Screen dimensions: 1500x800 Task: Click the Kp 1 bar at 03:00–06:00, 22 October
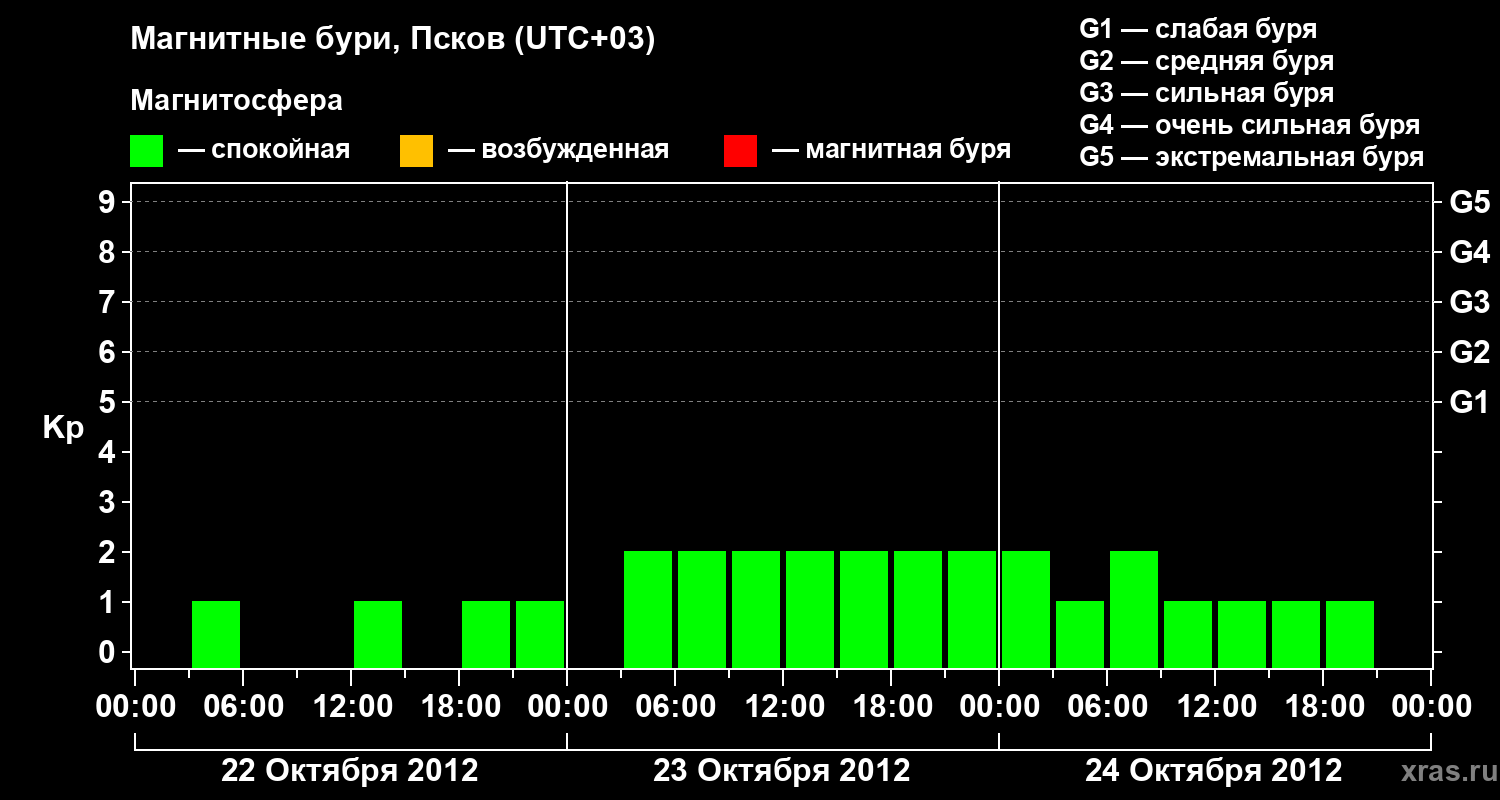[x=216, y=634]
